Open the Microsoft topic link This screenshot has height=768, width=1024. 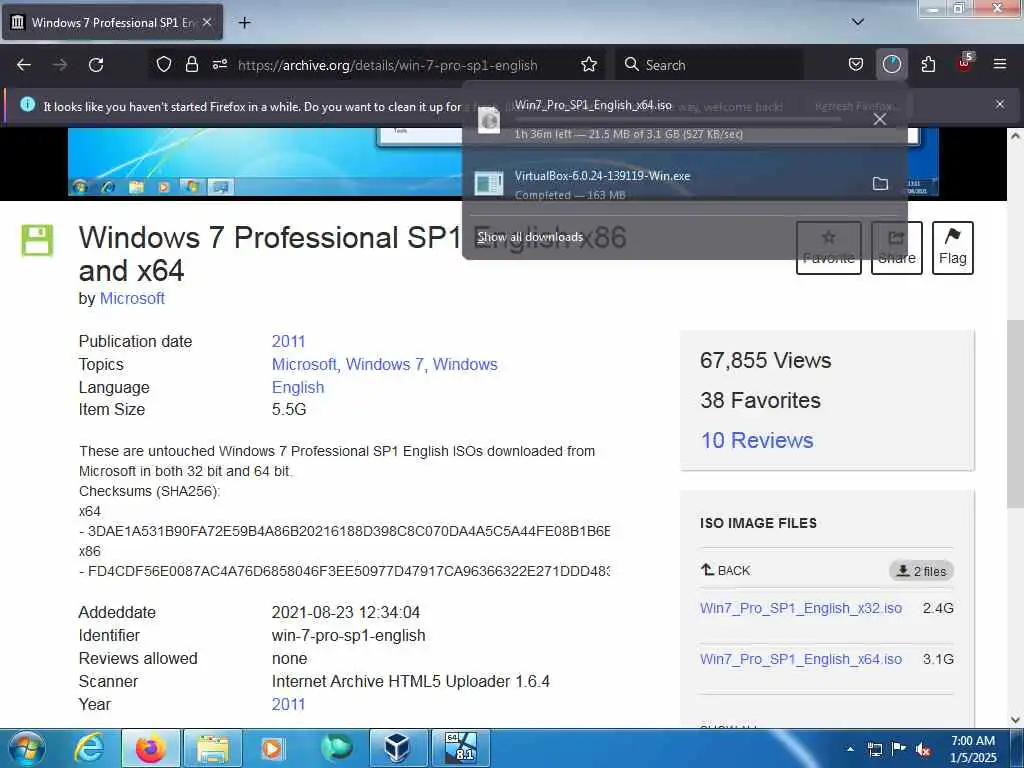304,364
